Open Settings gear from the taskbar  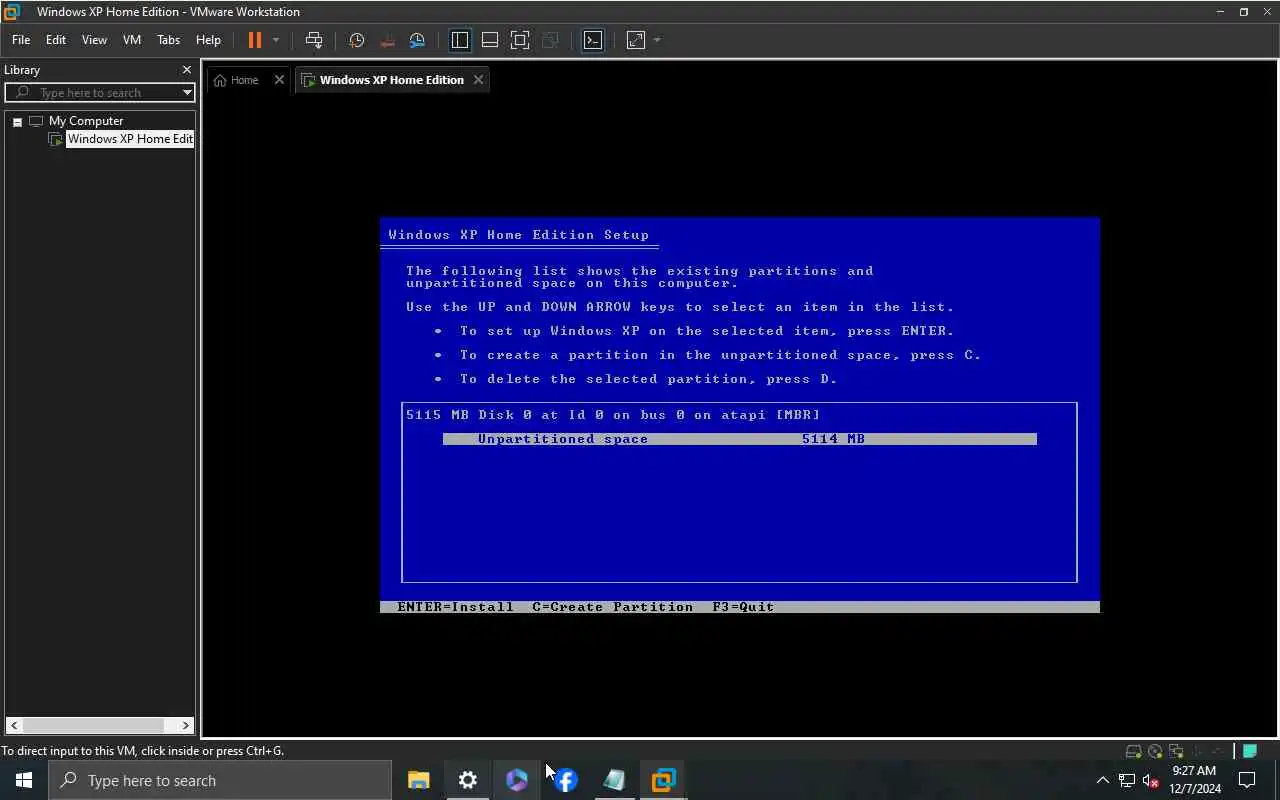467,780
